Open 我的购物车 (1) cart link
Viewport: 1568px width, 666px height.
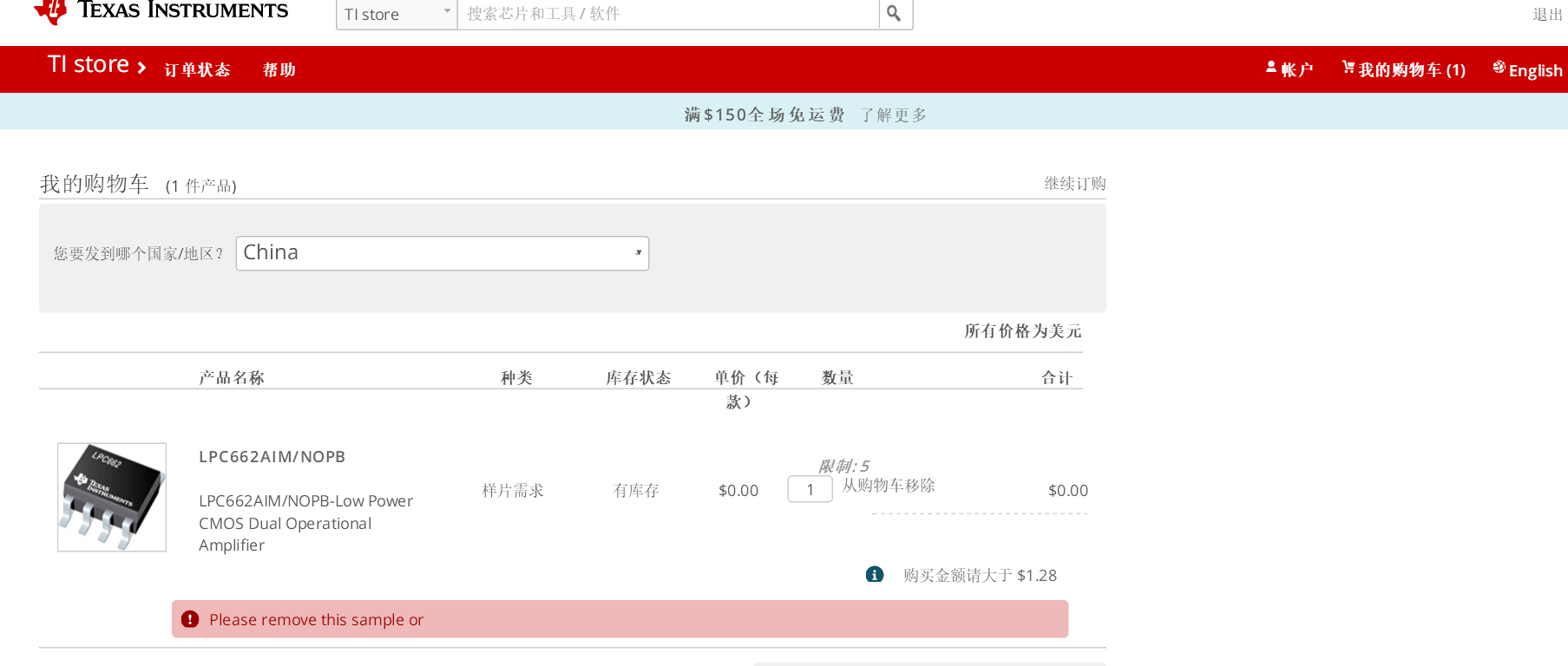(1412, 70)
